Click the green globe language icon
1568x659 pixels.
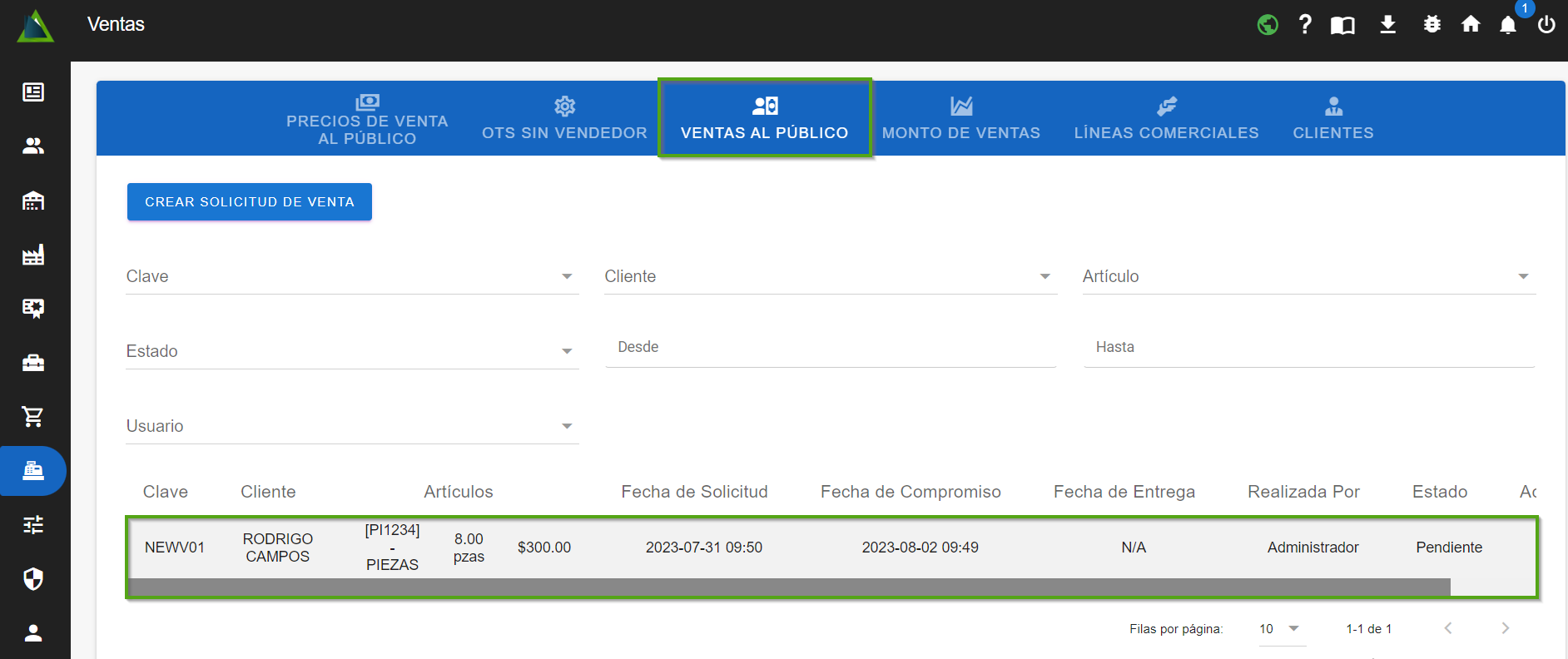pyautogui.click(x=1268, y=25)
